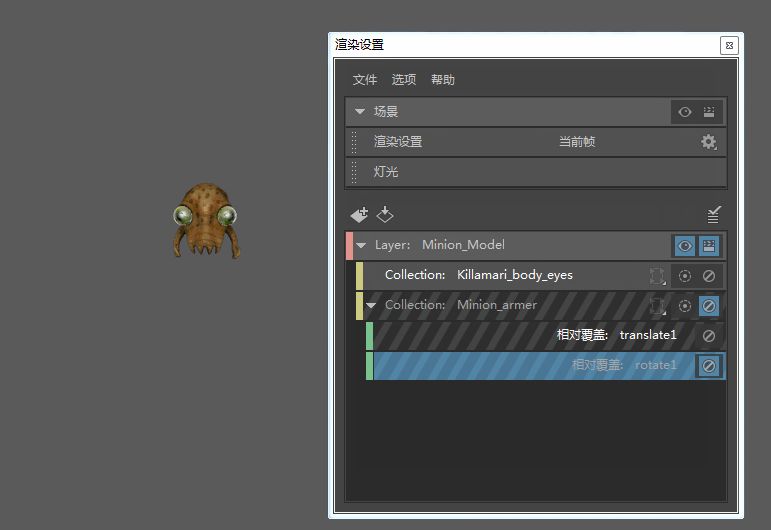This screenshot has height=530, width=771.
Task: Collapse the 场景 section
Action: (x=360, y=112)
